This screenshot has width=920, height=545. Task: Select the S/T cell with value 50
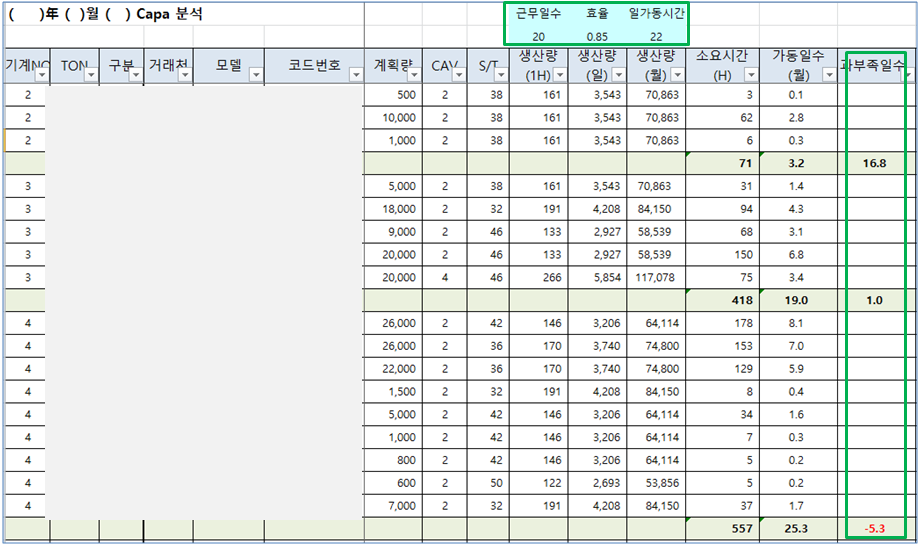point(488,483)
